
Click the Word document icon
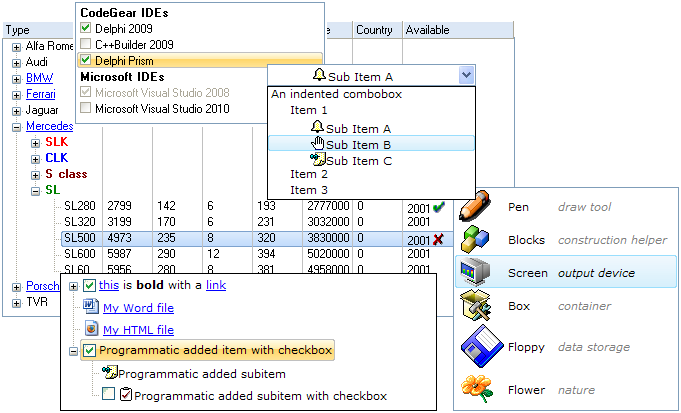(x=91, y=306)
